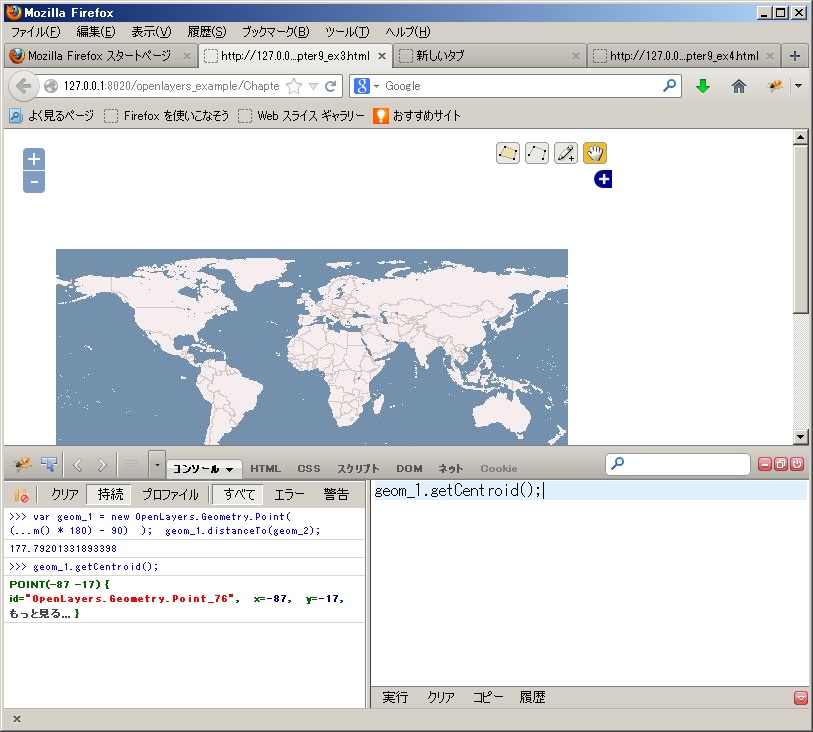Expand もっと見る in console output
Viewport: 813px width, 732px height.
point(37,612)
